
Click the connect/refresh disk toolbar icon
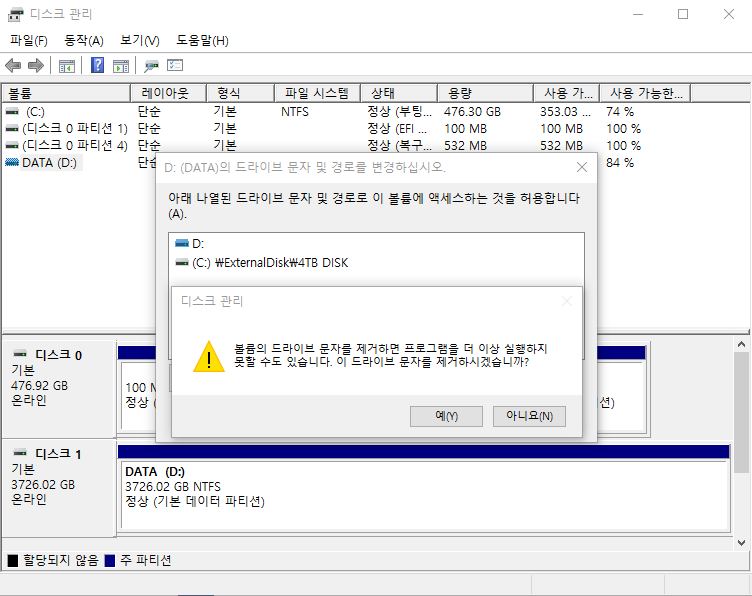coord(152,66)
